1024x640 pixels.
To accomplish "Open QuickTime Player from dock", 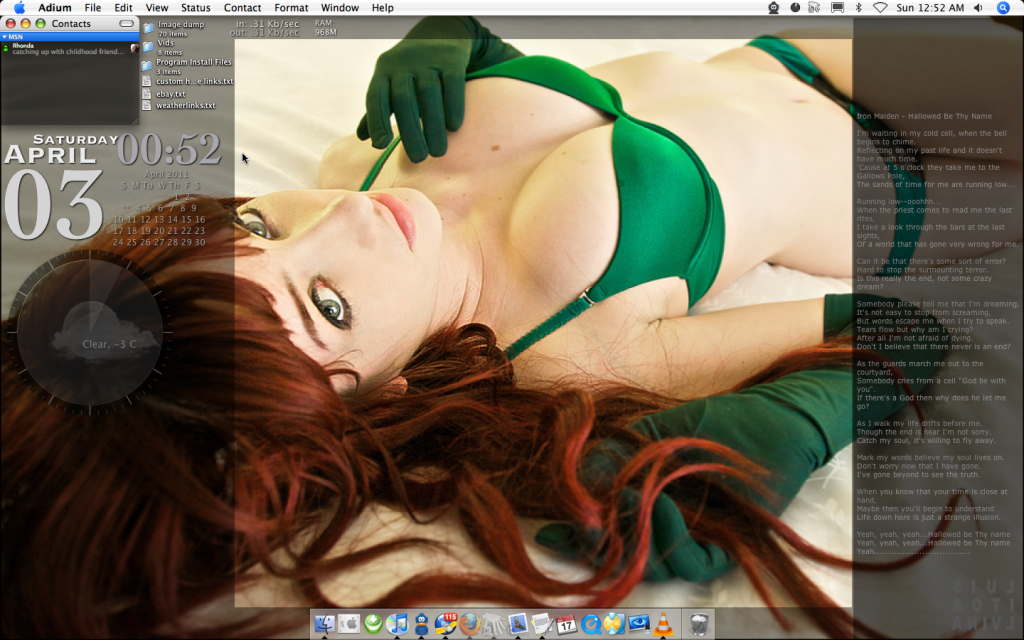I will [x=590, y=624].
